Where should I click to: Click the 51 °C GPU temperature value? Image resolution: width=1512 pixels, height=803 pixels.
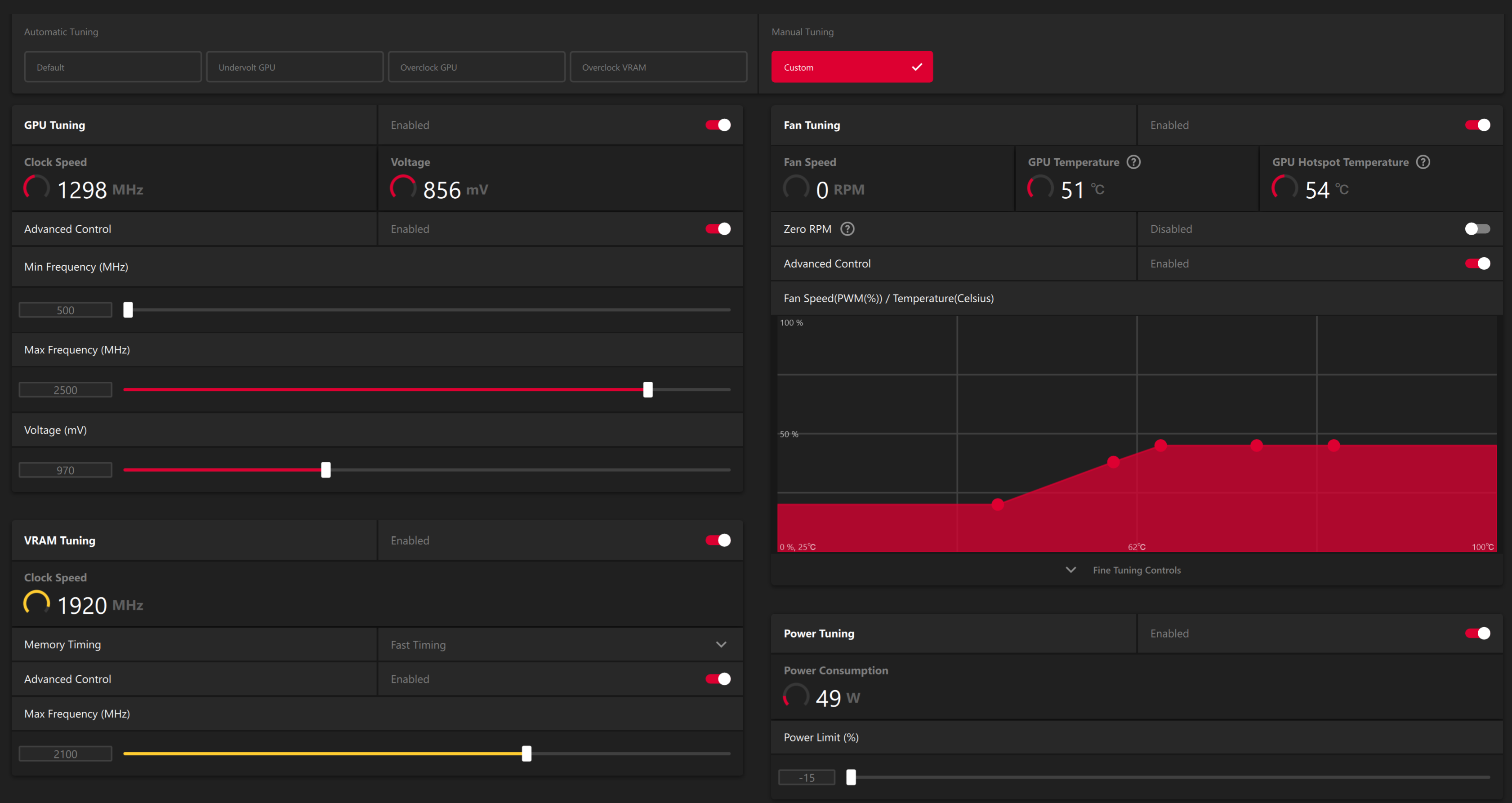pos(1082,190)
